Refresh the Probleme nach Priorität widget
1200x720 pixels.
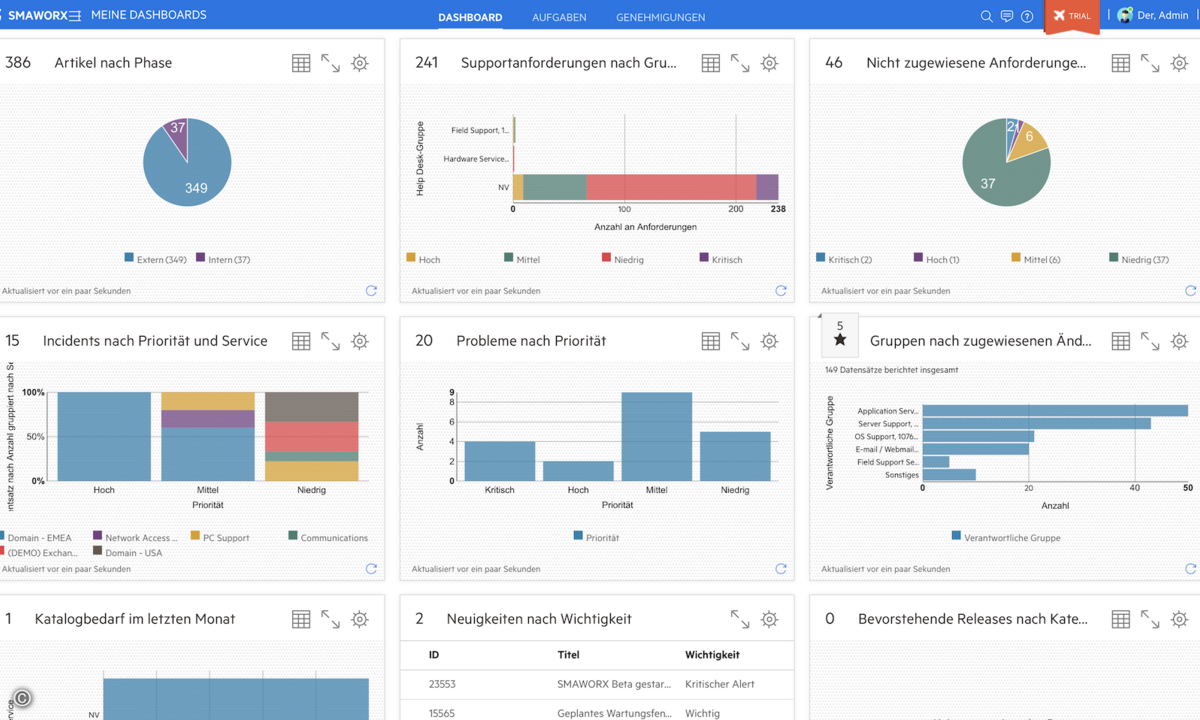[x=781, y=569]
